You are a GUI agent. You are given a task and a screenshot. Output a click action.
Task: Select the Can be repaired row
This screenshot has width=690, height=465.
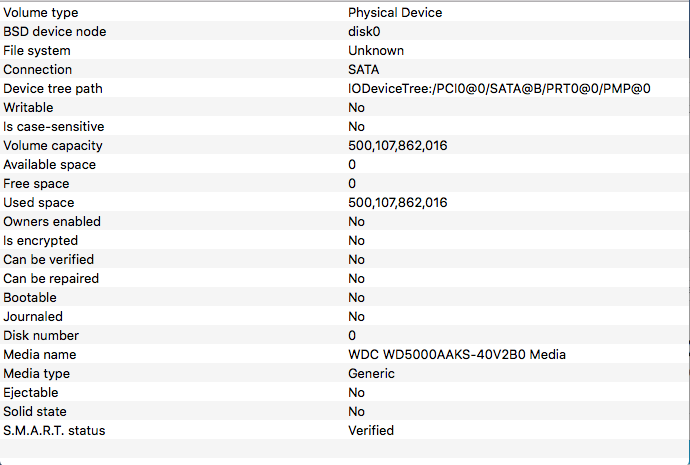tap(344, 278)
